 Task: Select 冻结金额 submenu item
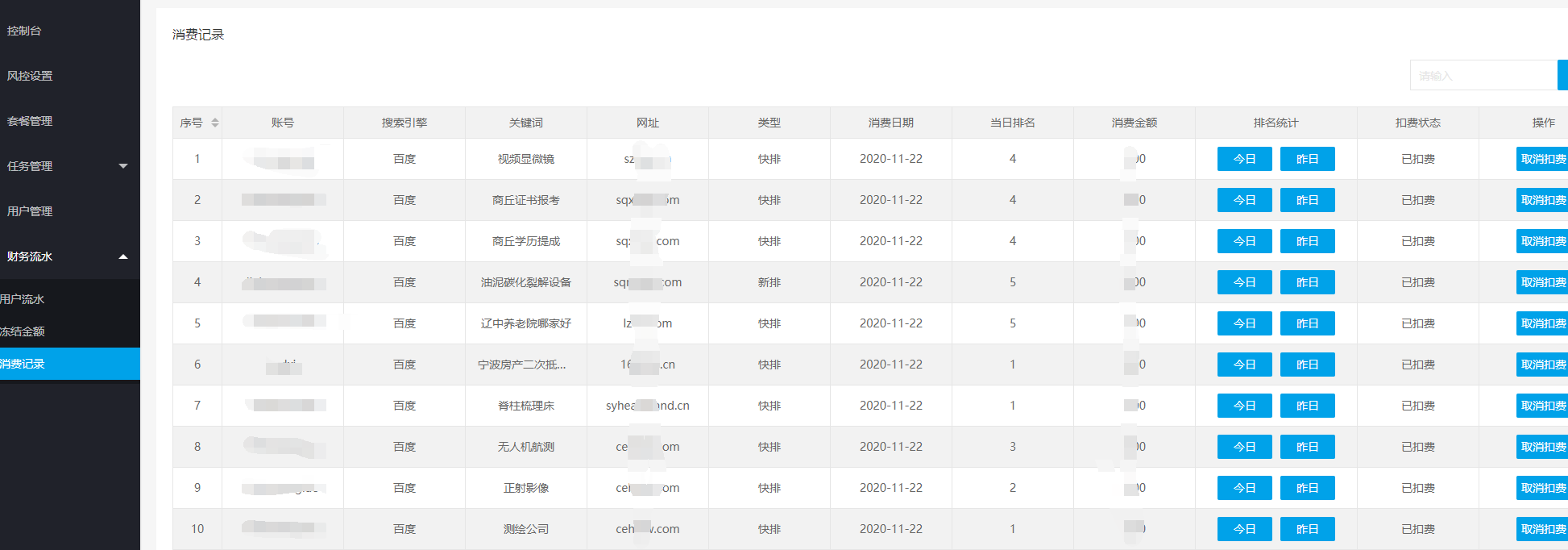tap(23, 331)
